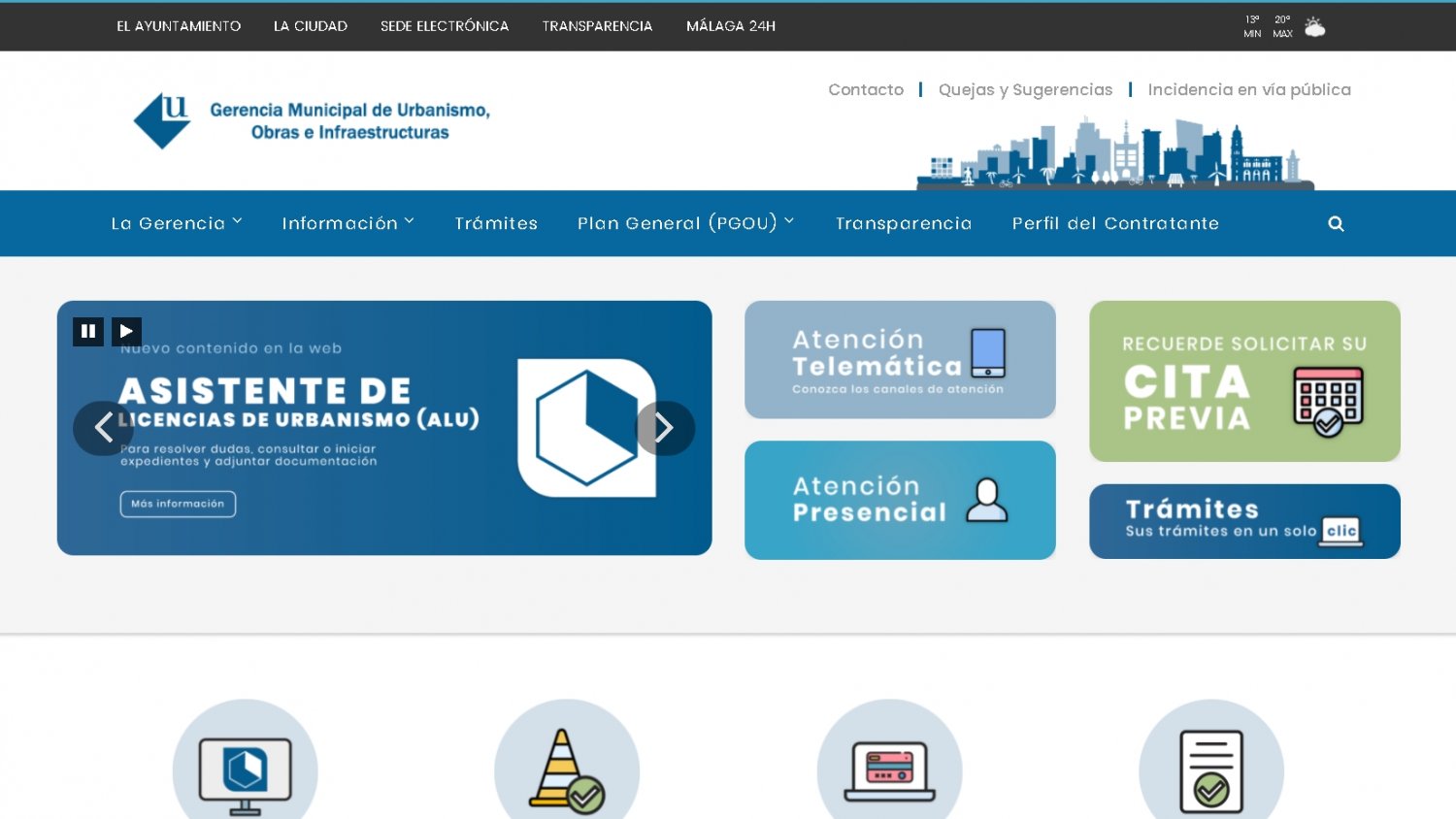Viewport: 1456px width, 819px height.
Task: Open the Atención Telemática card
Action: pyautogui.click(x=900, y=360)
